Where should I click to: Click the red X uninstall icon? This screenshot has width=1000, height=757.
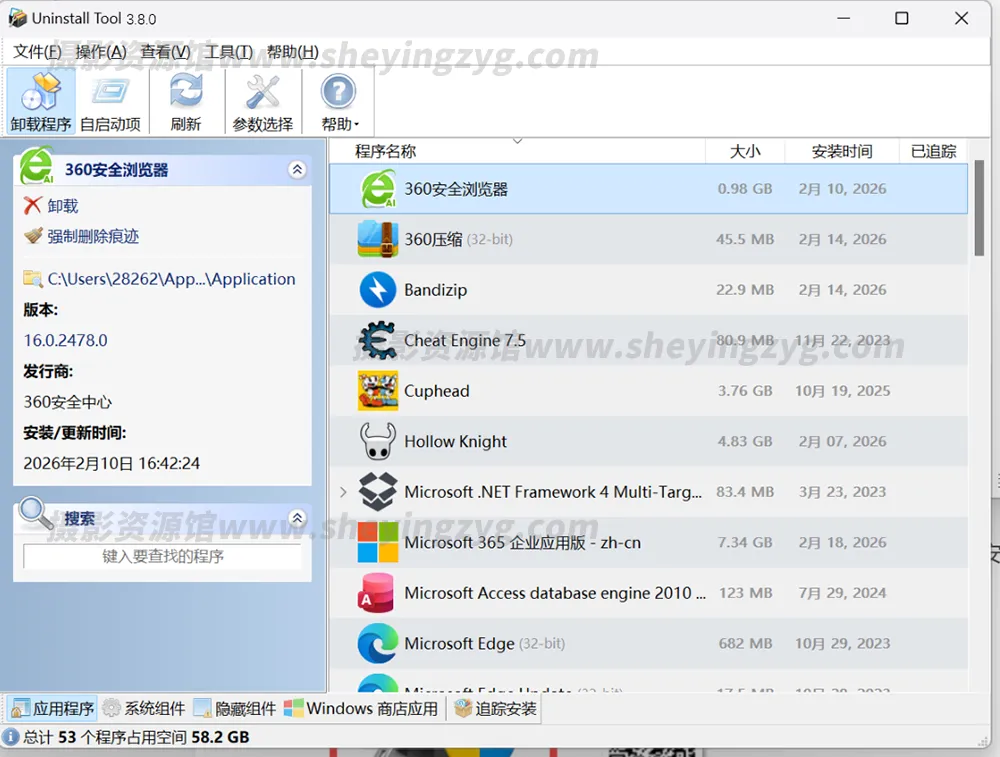coord(33,205)
